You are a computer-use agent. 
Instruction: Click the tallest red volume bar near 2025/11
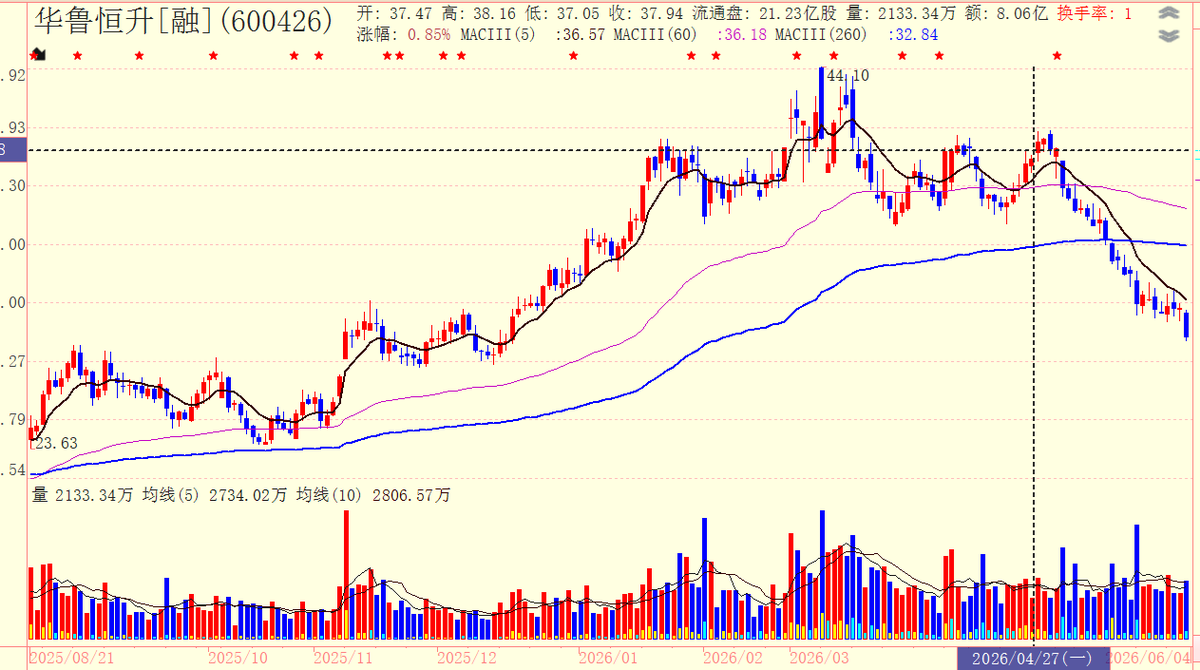[x=346, y=574]
